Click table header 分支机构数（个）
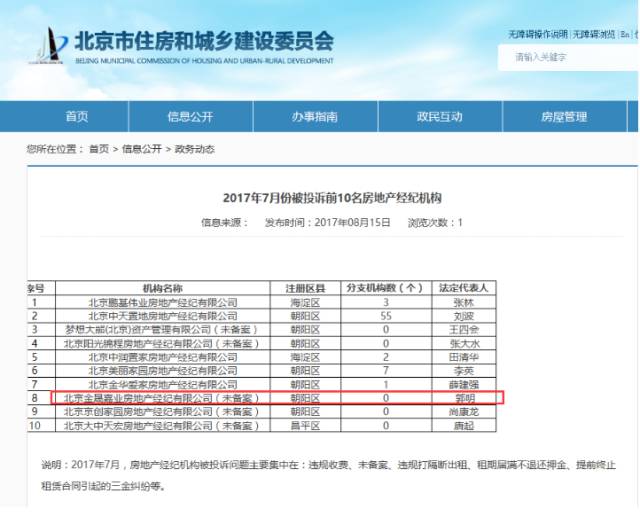The height and width of the screenshot is (517, 640). click(386, 288)
